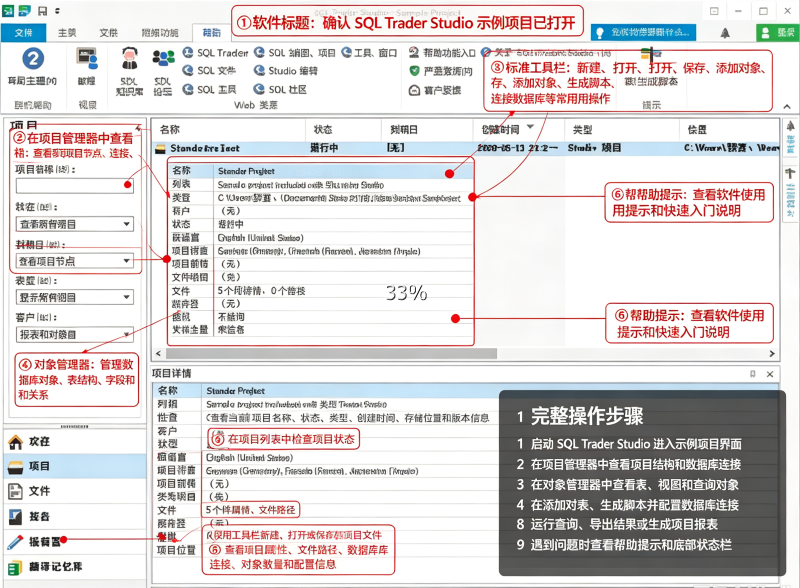Switch to the 附加功能 ribbon tab
Image resolution: width=800 pixels, height=588 pixels.
coord(160,33)
